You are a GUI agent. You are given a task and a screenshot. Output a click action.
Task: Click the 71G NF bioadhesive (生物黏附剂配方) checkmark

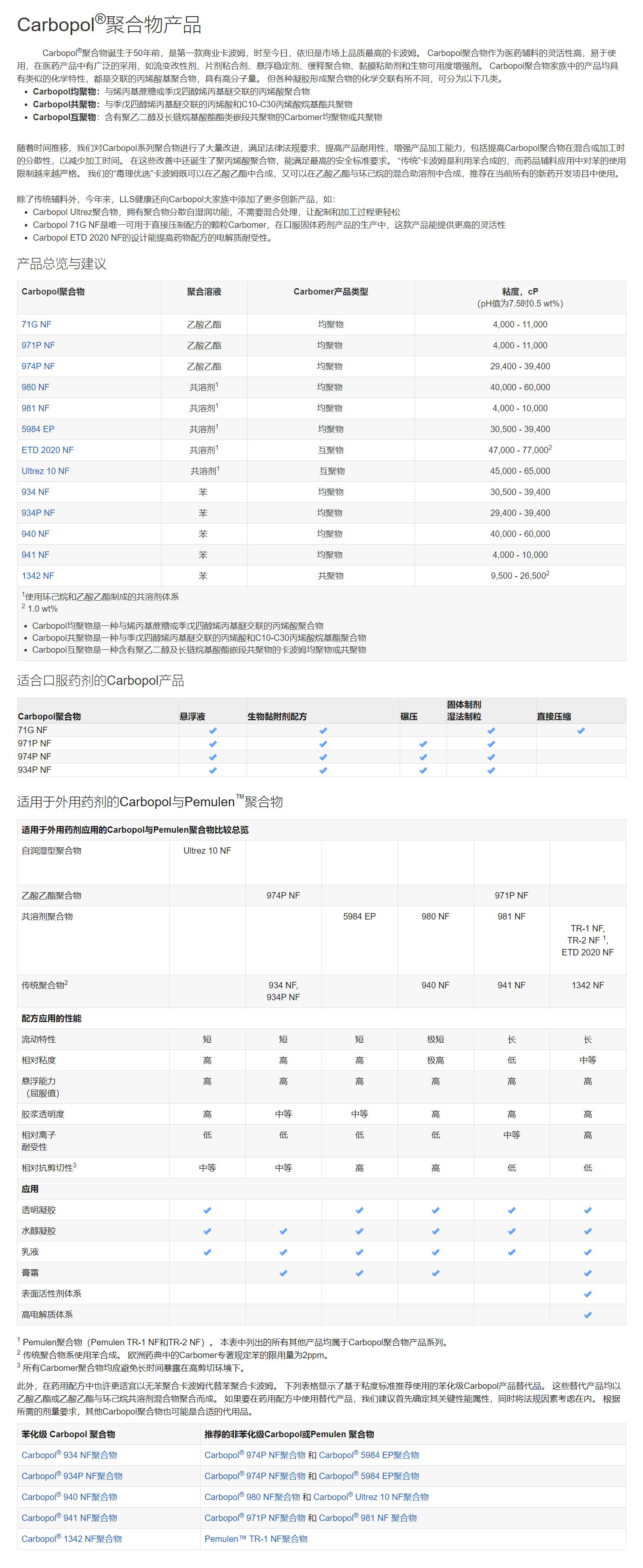(x=323, y=731)
